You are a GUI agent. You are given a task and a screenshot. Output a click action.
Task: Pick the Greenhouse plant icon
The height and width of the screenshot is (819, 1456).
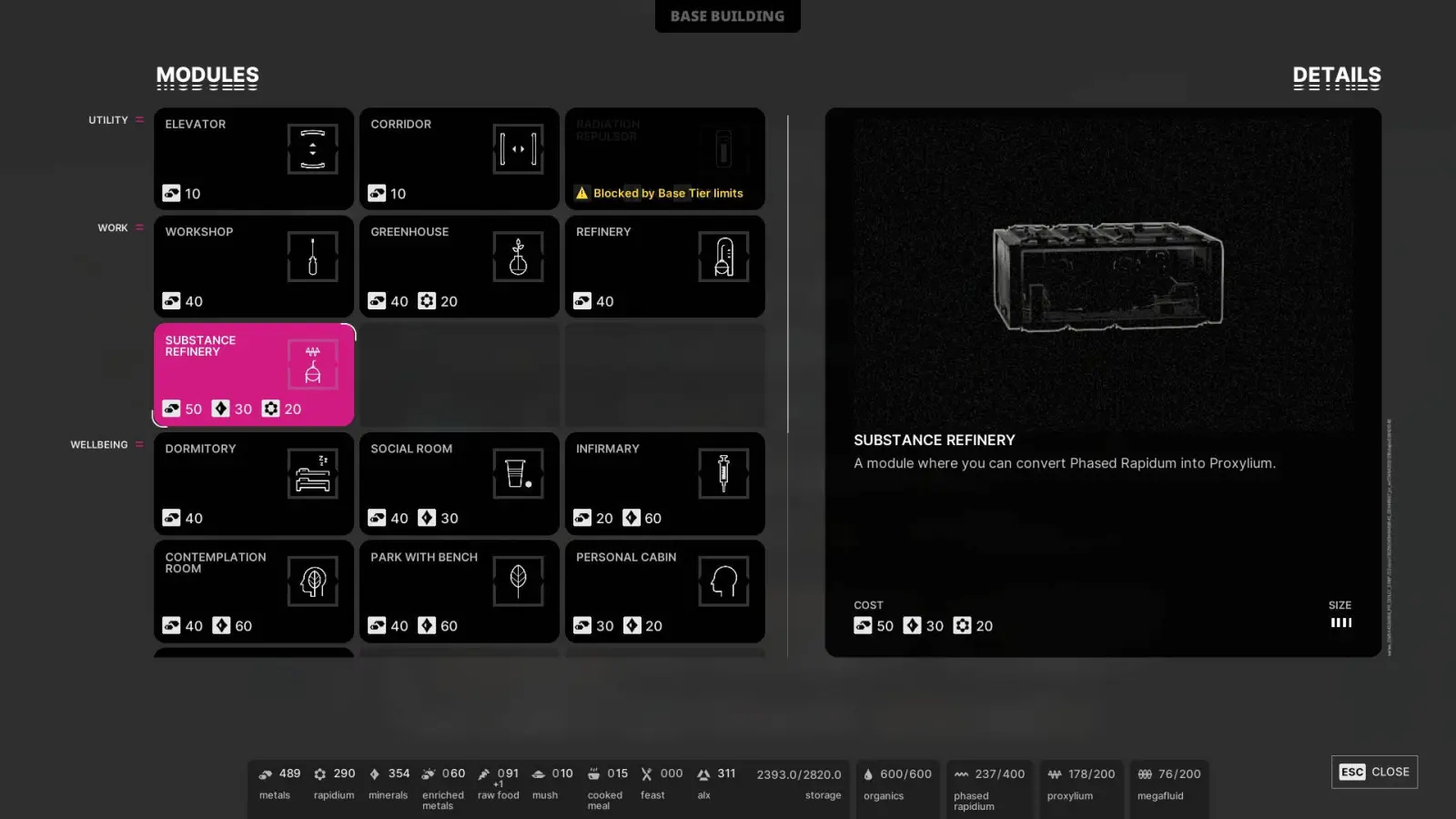click(x=519, y=257)
